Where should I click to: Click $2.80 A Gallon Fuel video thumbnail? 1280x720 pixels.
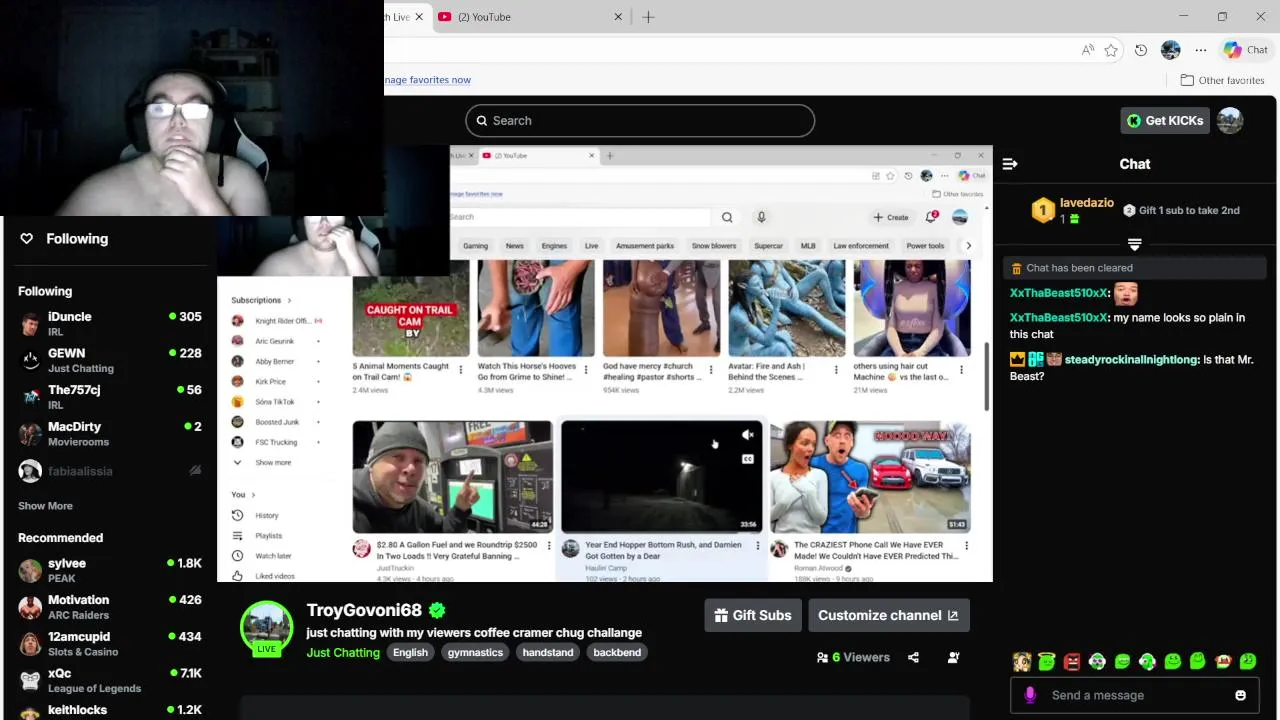point(452,477)
